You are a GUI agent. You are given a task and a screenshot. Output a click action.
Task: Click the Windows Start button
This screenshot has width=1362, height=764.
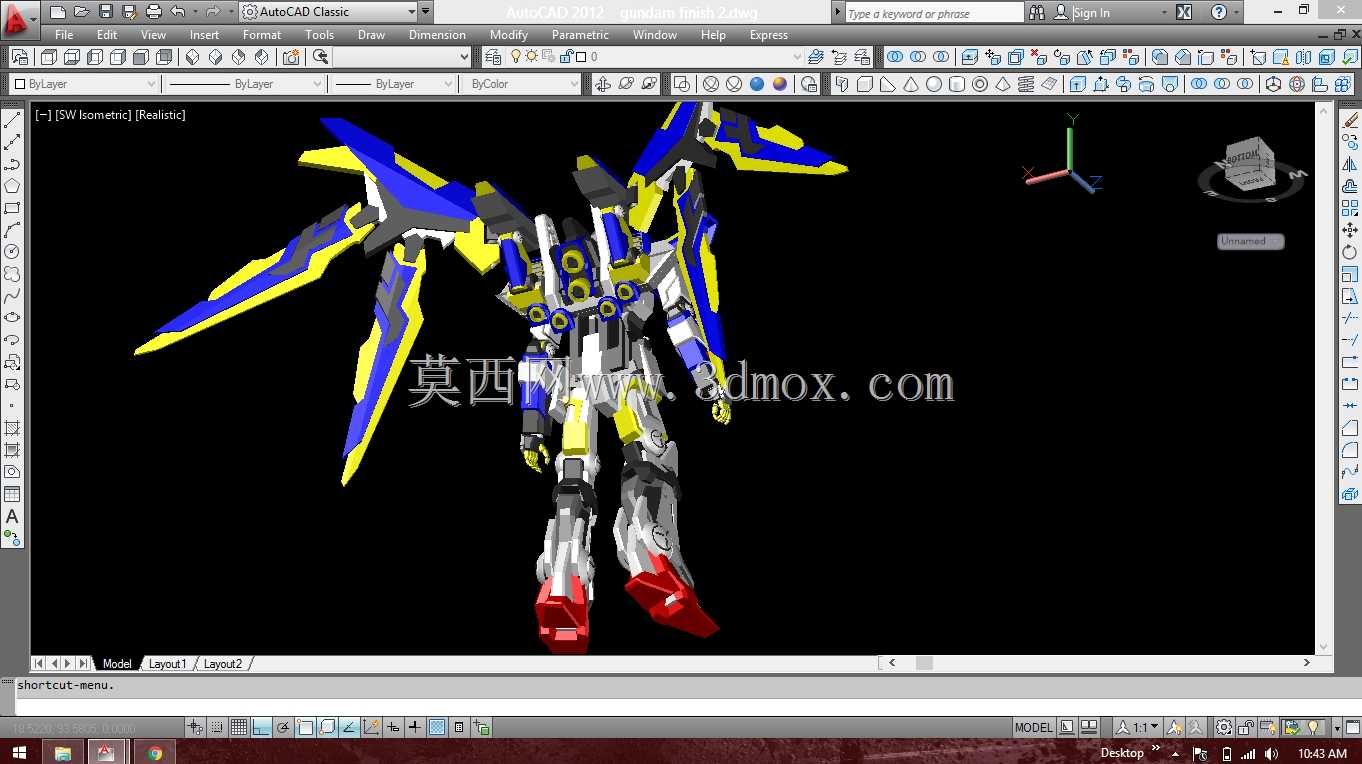tap(19, 753)
